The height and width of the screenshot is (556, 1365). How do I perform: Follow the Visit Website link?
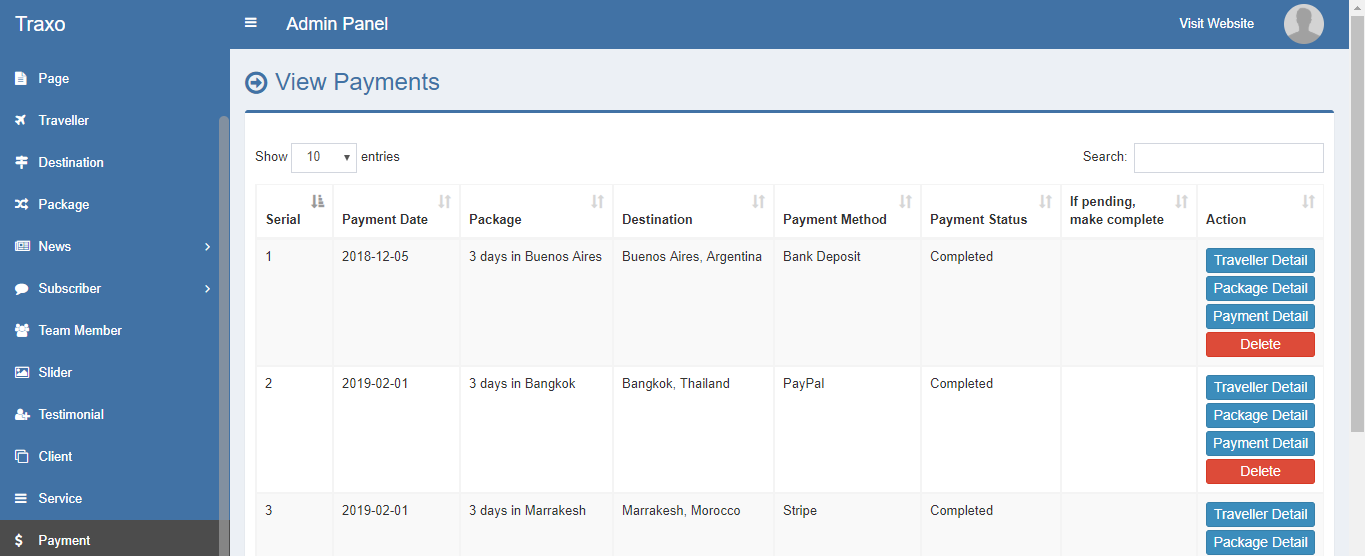click(x=1216, y=24)
